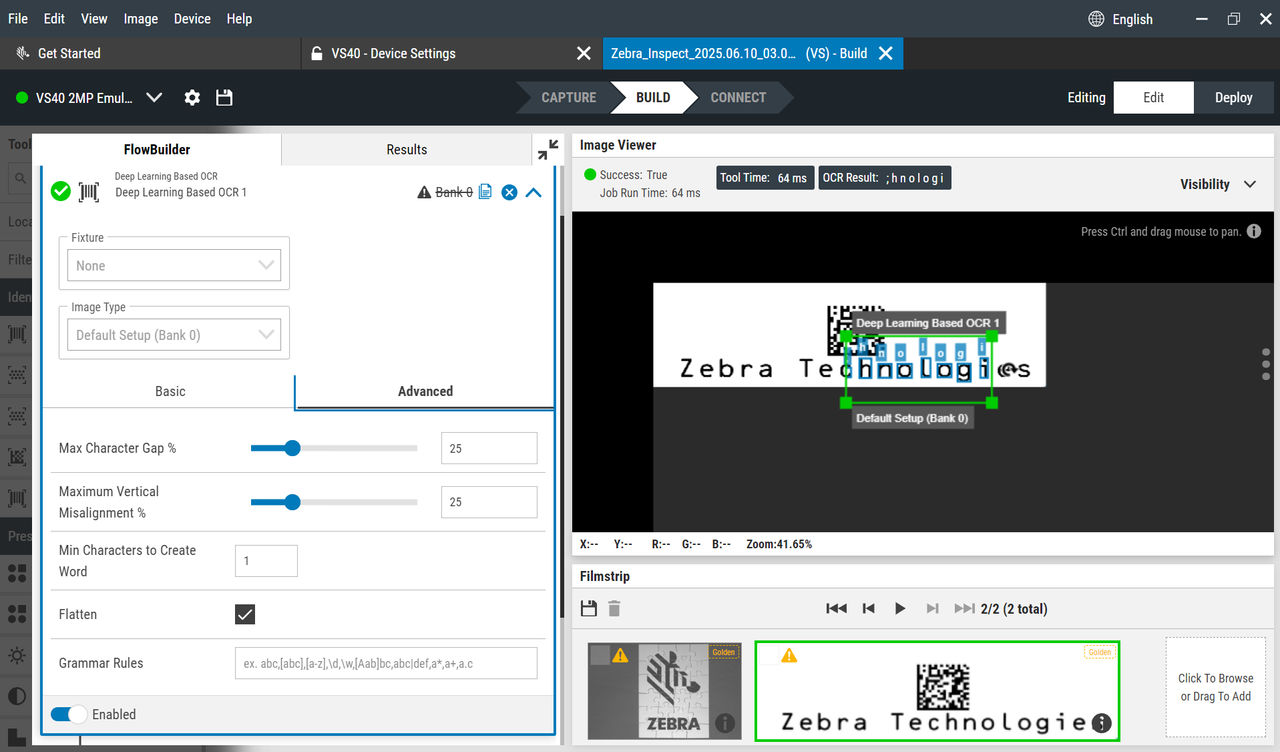Screen dimensions: 1280x752
Task: Click the Maximum Vertical Misalignment % value field
Action: click(x=489, y=502)
